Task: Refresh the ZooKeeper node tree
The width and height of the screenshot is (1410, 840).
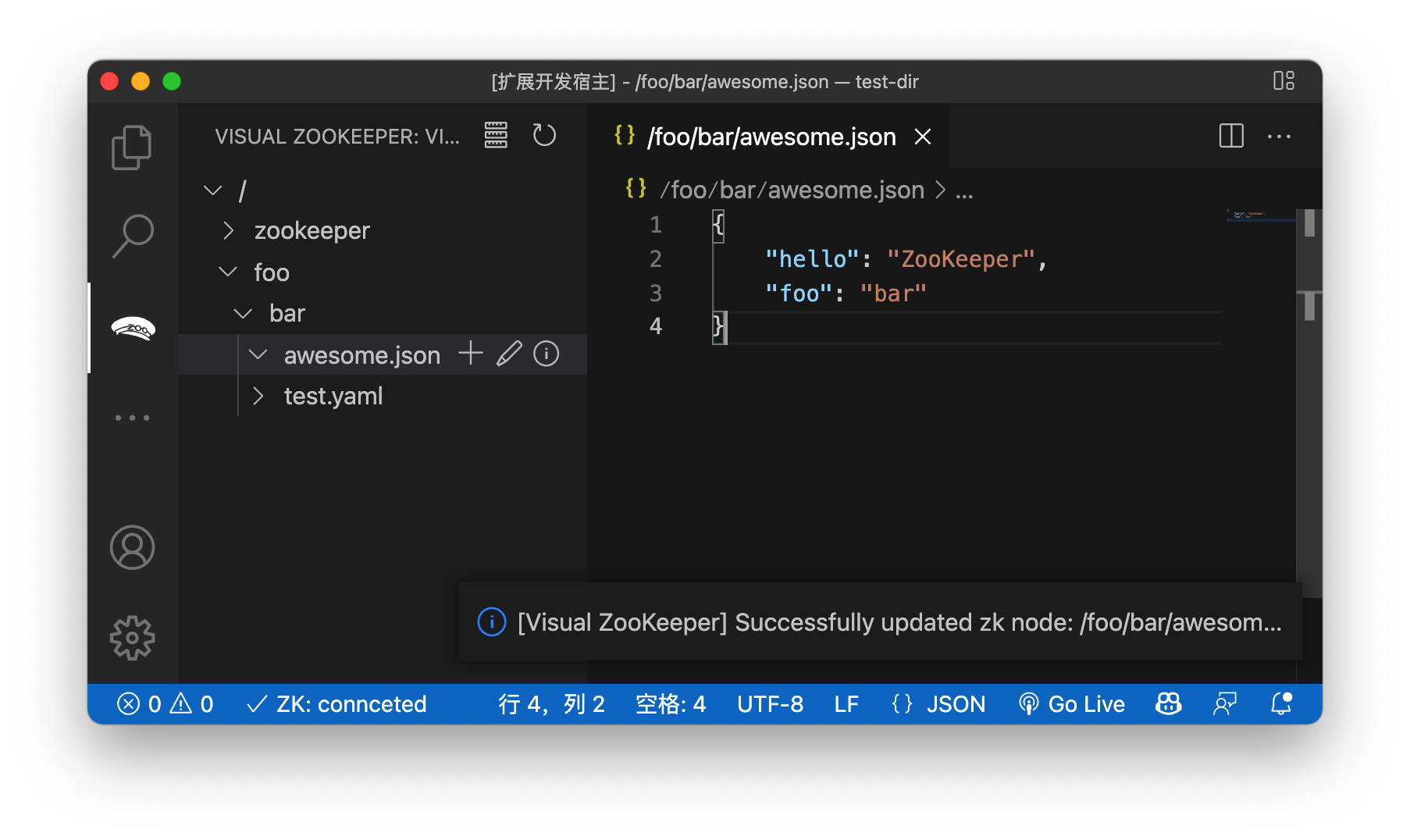Action: click(544, 135)
